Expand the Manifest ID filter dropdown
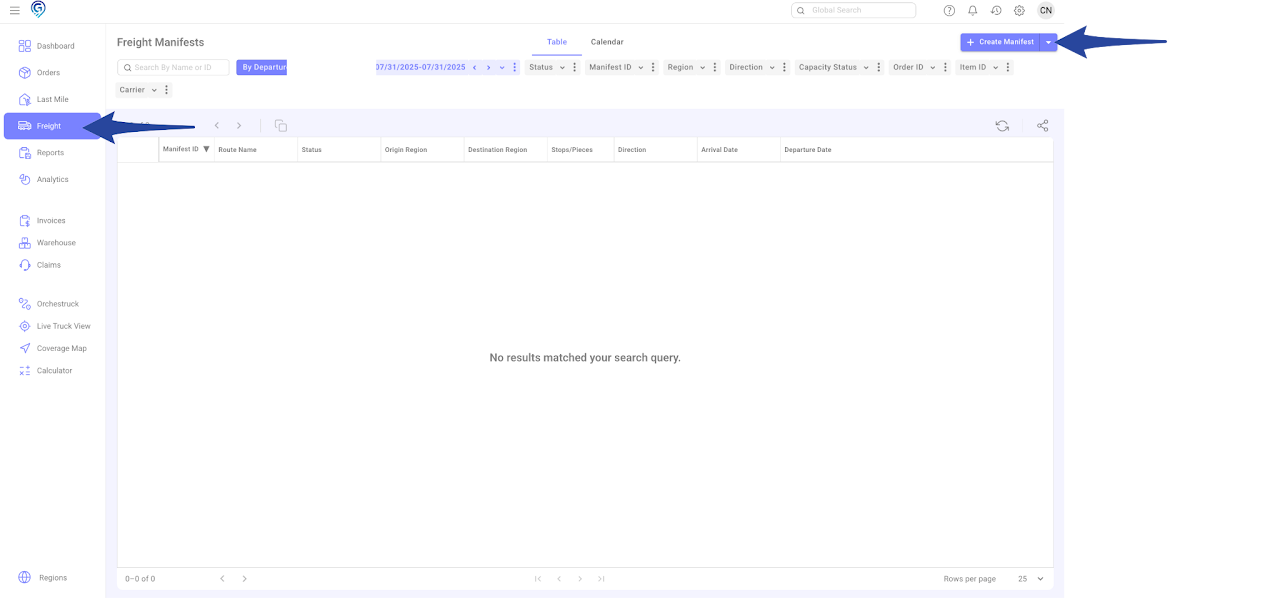This screenshot has width=1280, height=598. (641, 68)
